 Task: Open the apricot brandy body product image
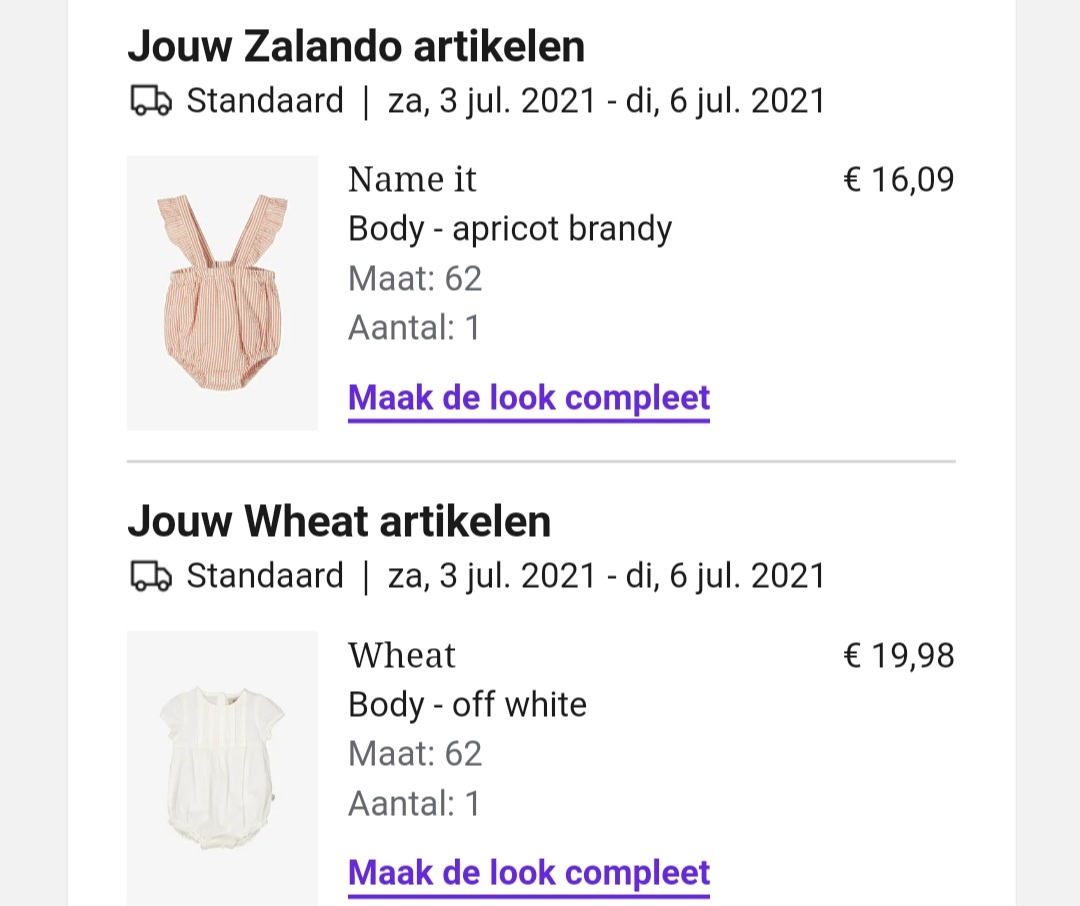[x=222, y=293]
